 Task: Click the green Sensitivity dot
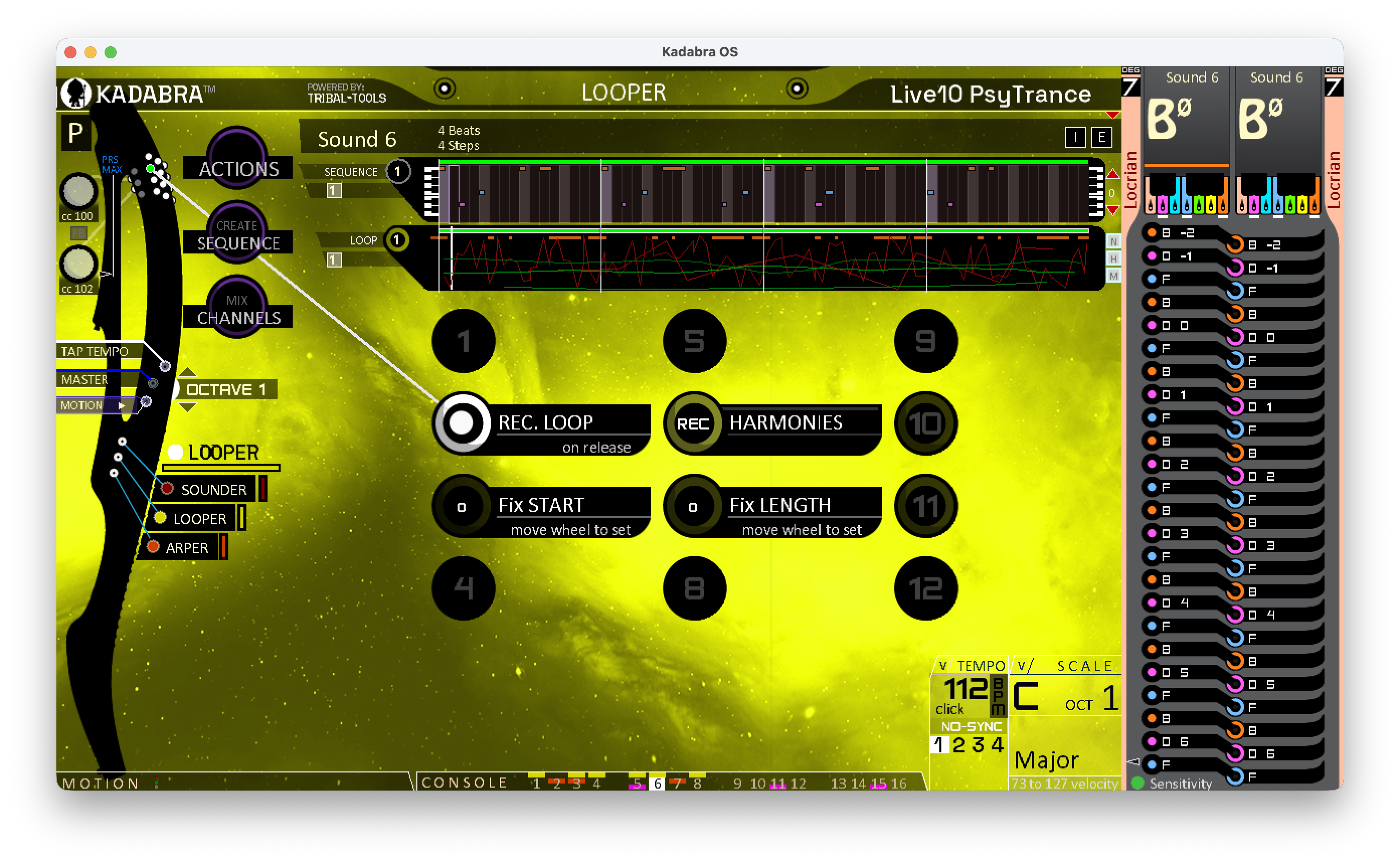coord(1137,783)
